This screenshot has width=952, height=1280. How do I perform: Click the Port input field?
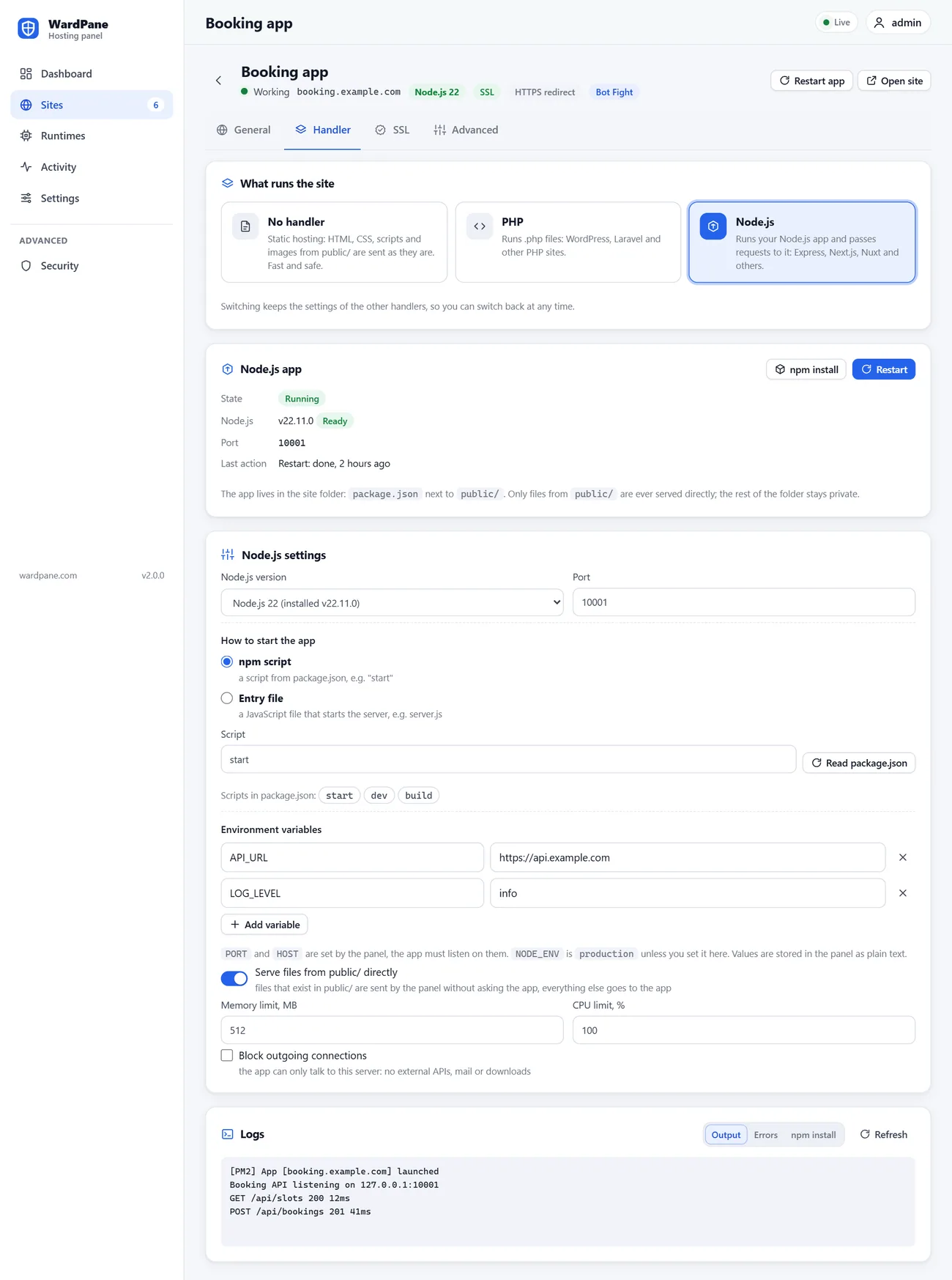pyautogui.click(x=744, y=602)
